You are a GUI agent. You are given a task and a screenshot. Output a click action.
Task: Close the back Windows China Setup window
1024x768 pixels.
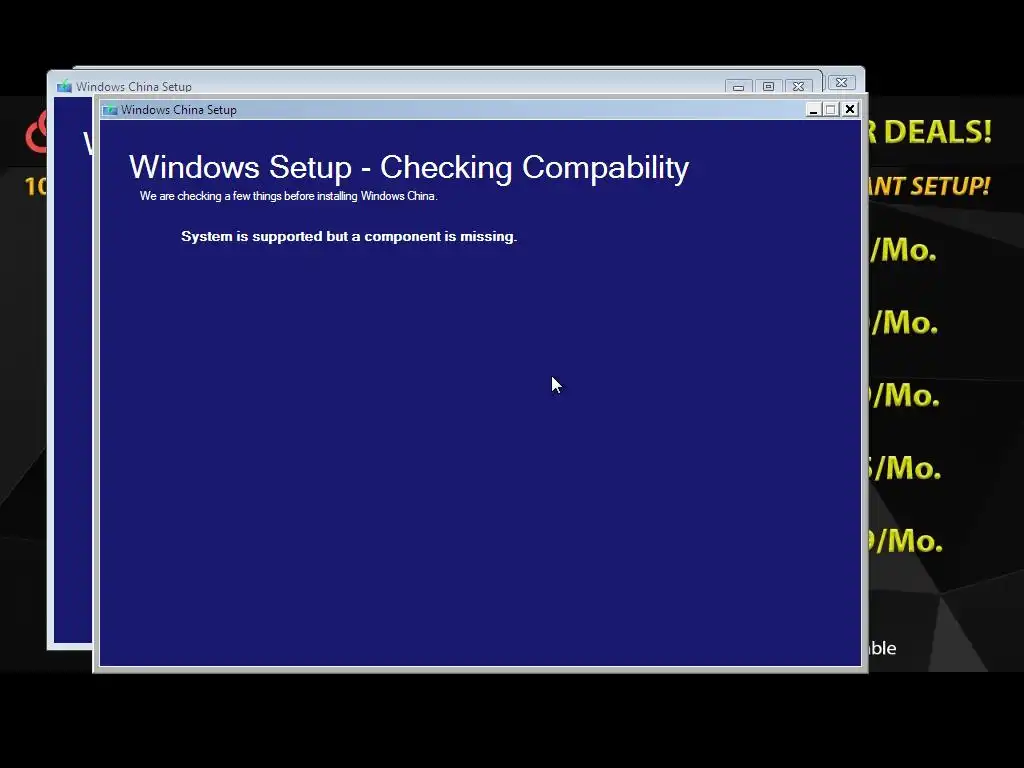(798, 86)
